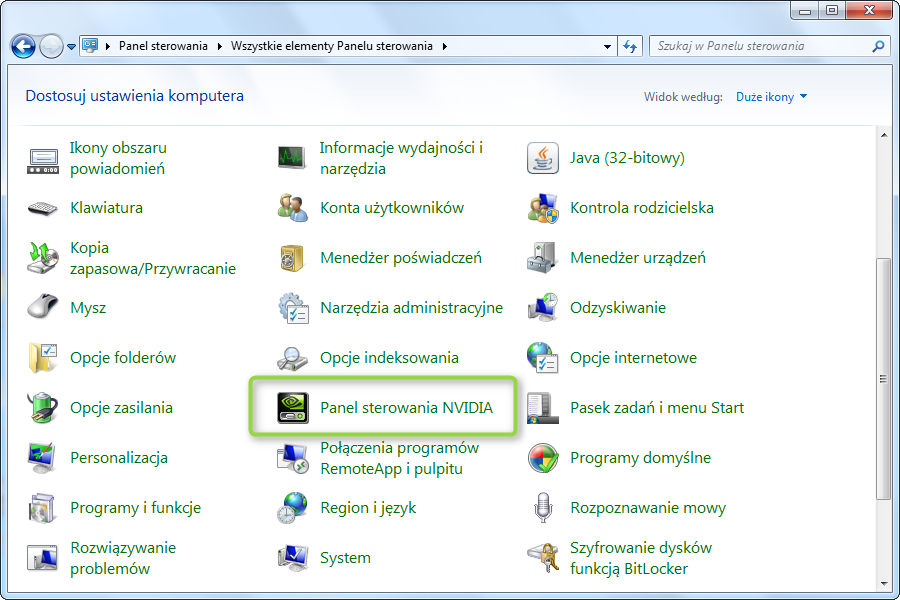
Task: Click the vertical scrollbar thumb
Action: pos(883,379)
